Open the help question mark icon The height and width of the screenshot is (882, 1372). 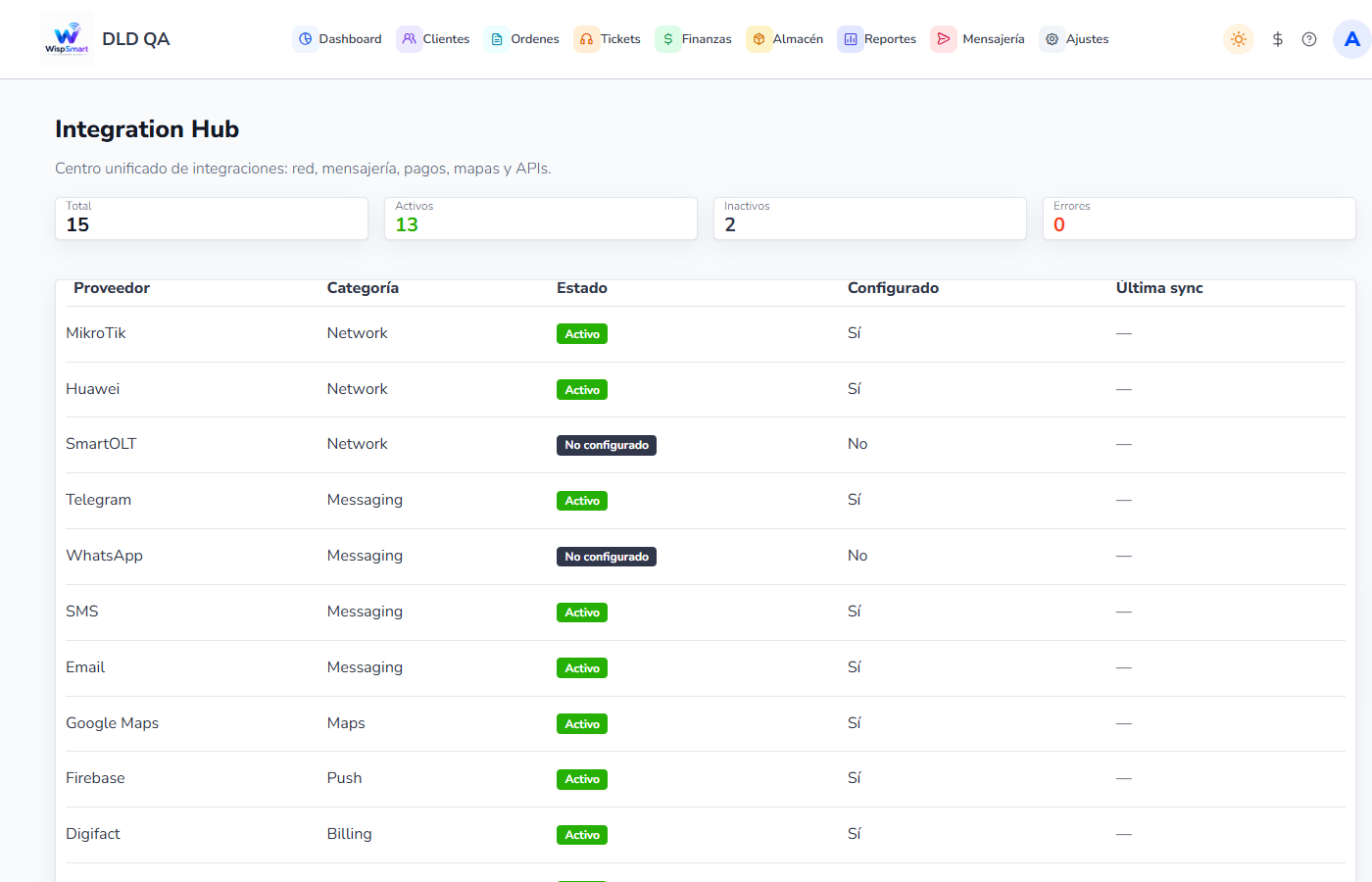1309,39
